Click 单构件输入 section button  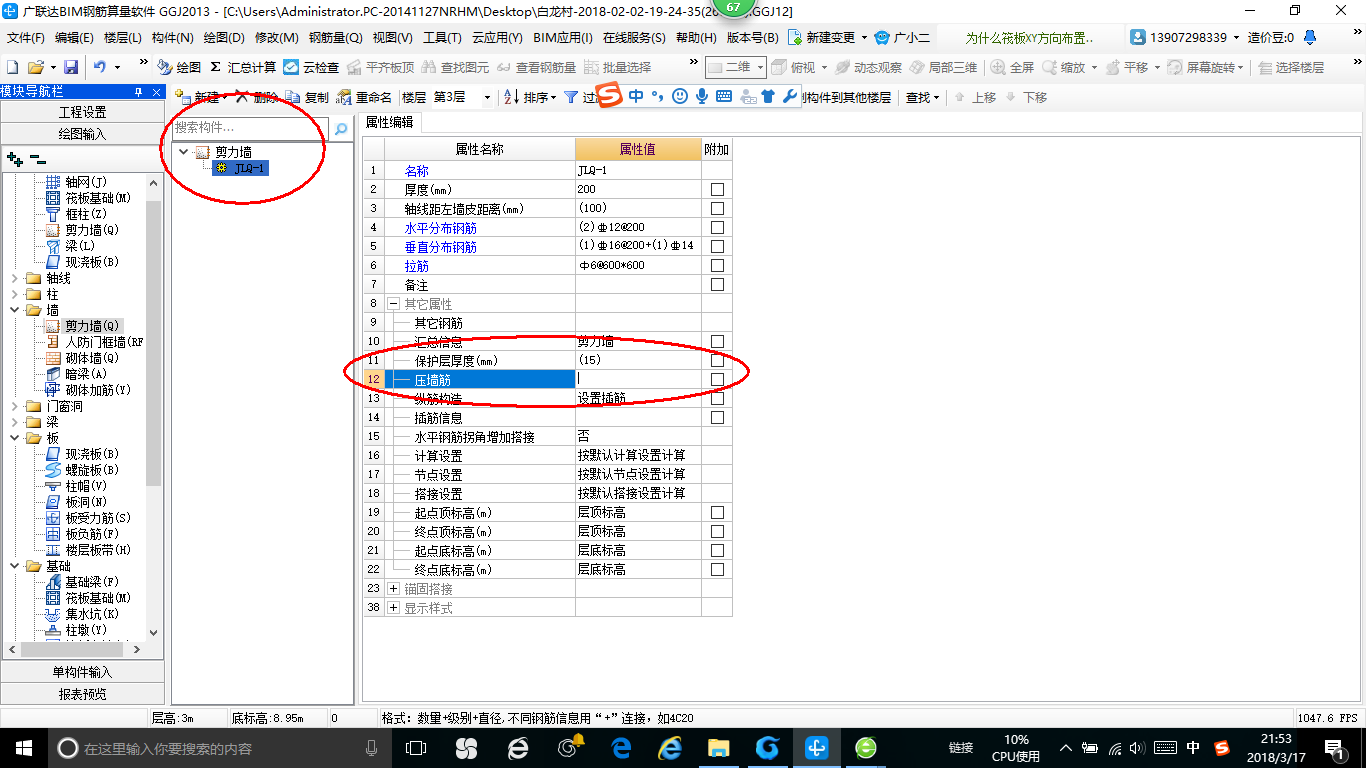[82, 672]
